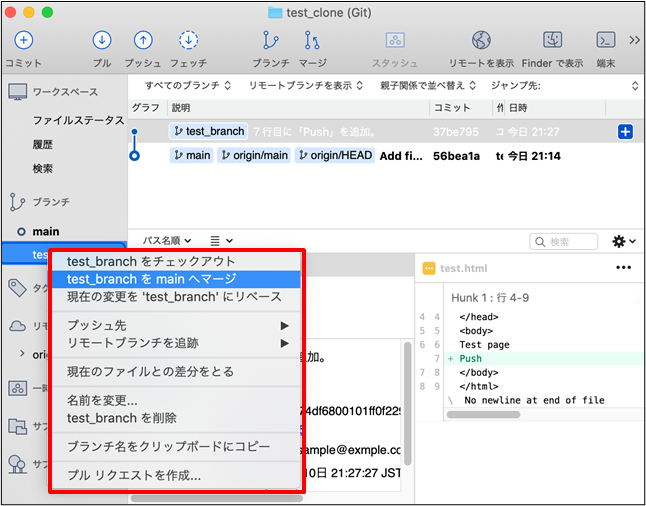The height and width of the screenshot is (506, 646).
Task: Click the 検索 search field
Action: pos(563,242)
